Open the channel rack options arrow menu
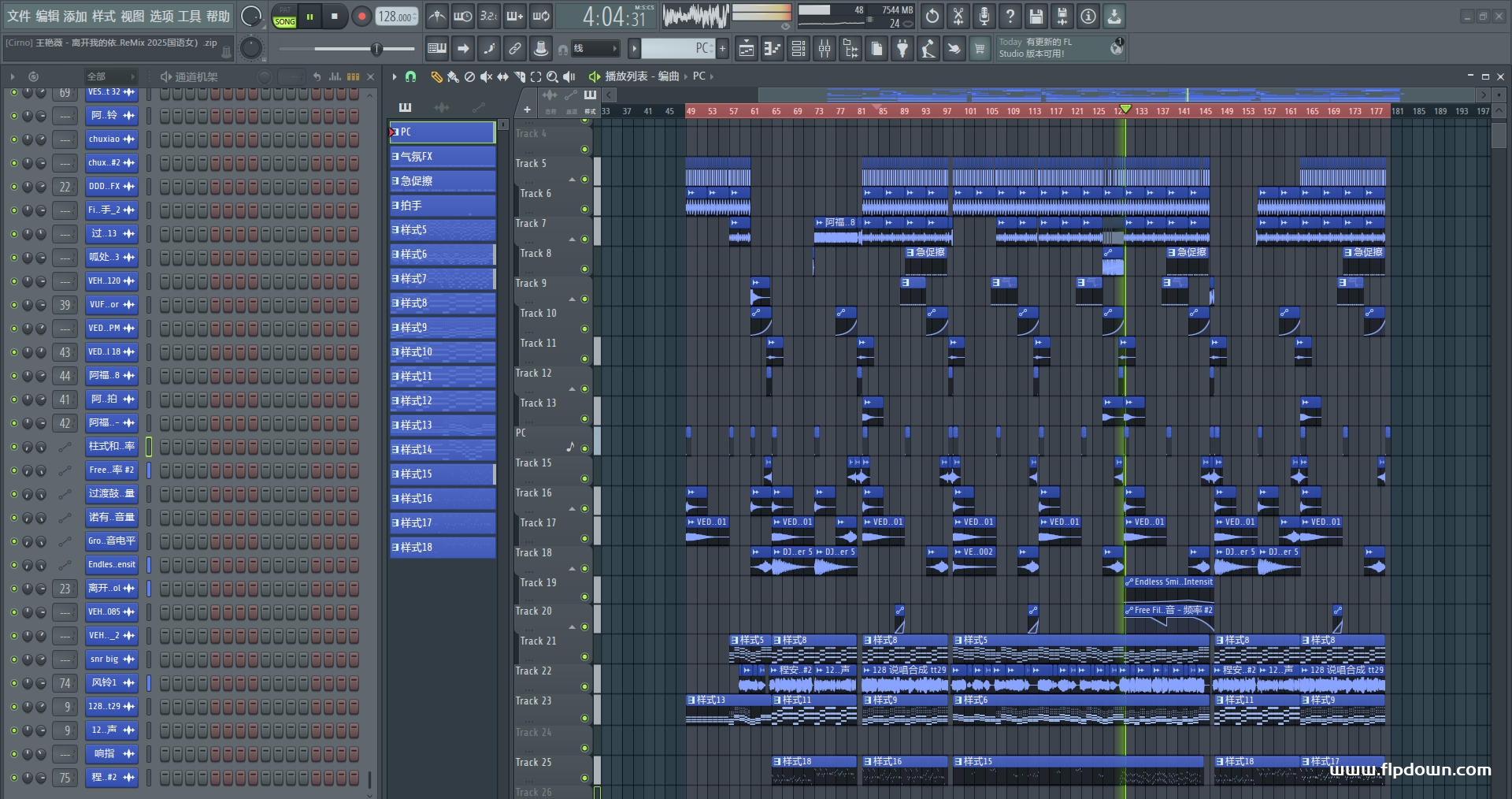The height and width of the screenshot is (799, 1512). click(13, 76)
